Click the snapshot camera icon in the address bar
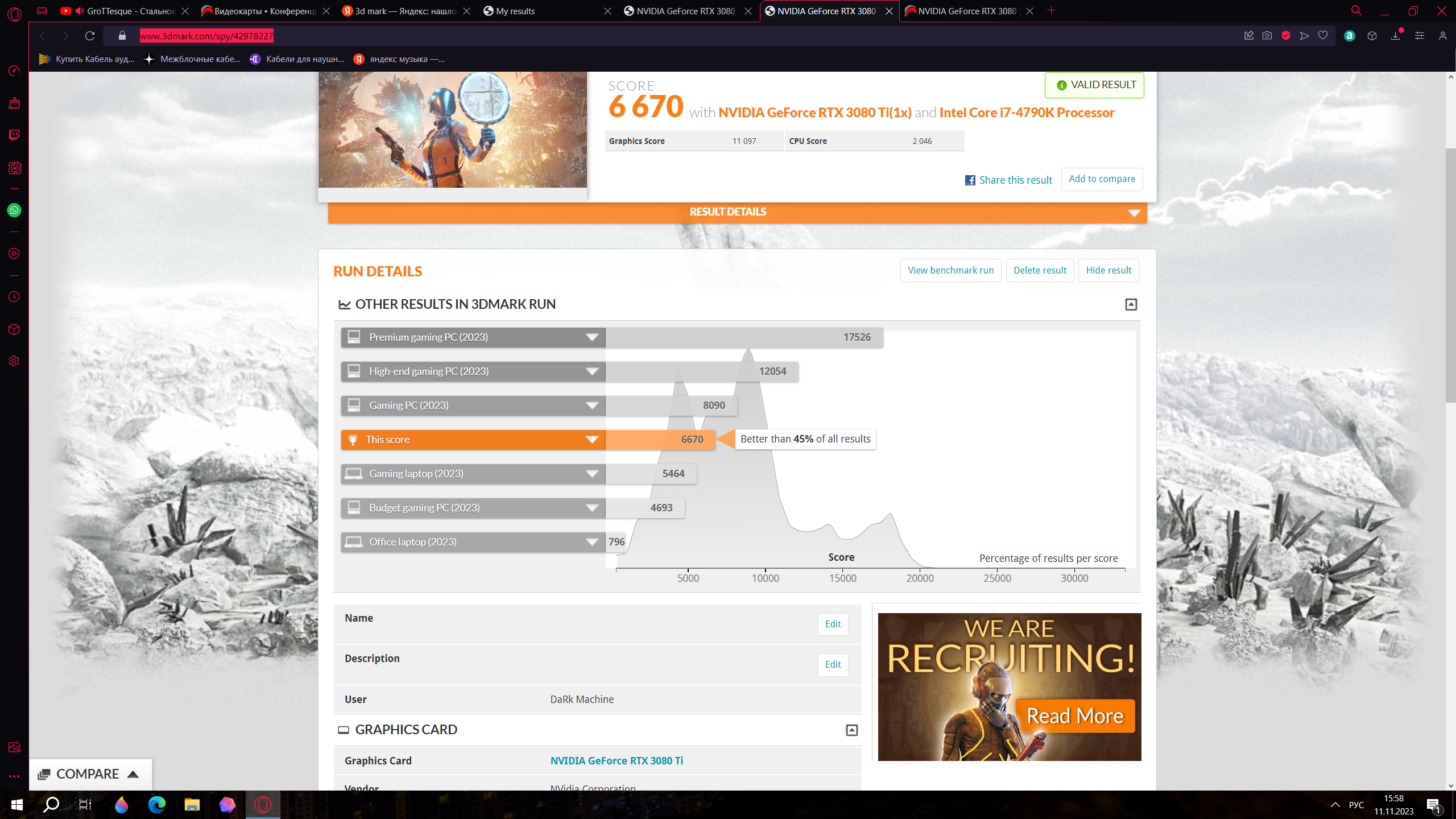This screenshot has height=819, width=1456. point(1267,36)
